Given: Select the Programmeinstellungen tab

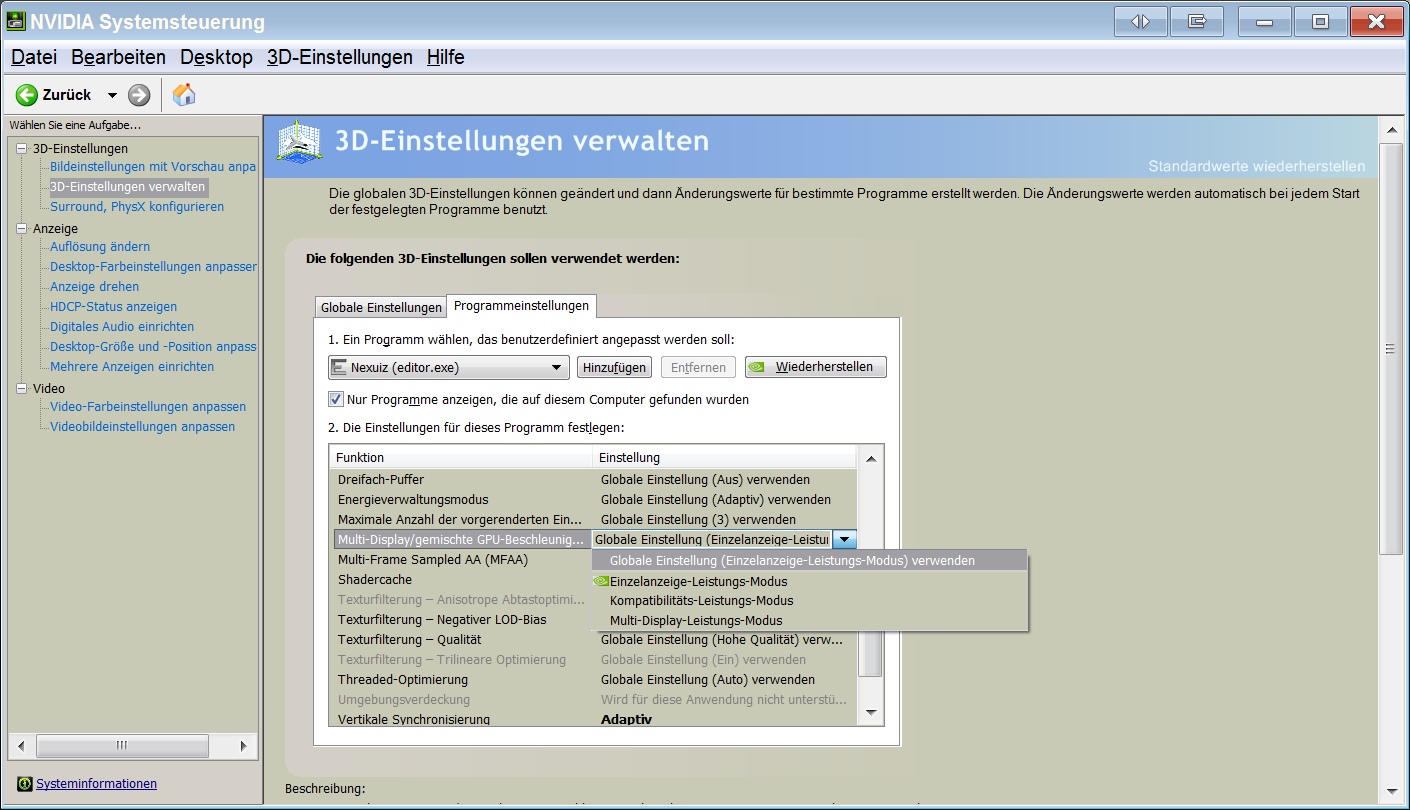Looking at the screenshot, I should (x=521, y=305).
